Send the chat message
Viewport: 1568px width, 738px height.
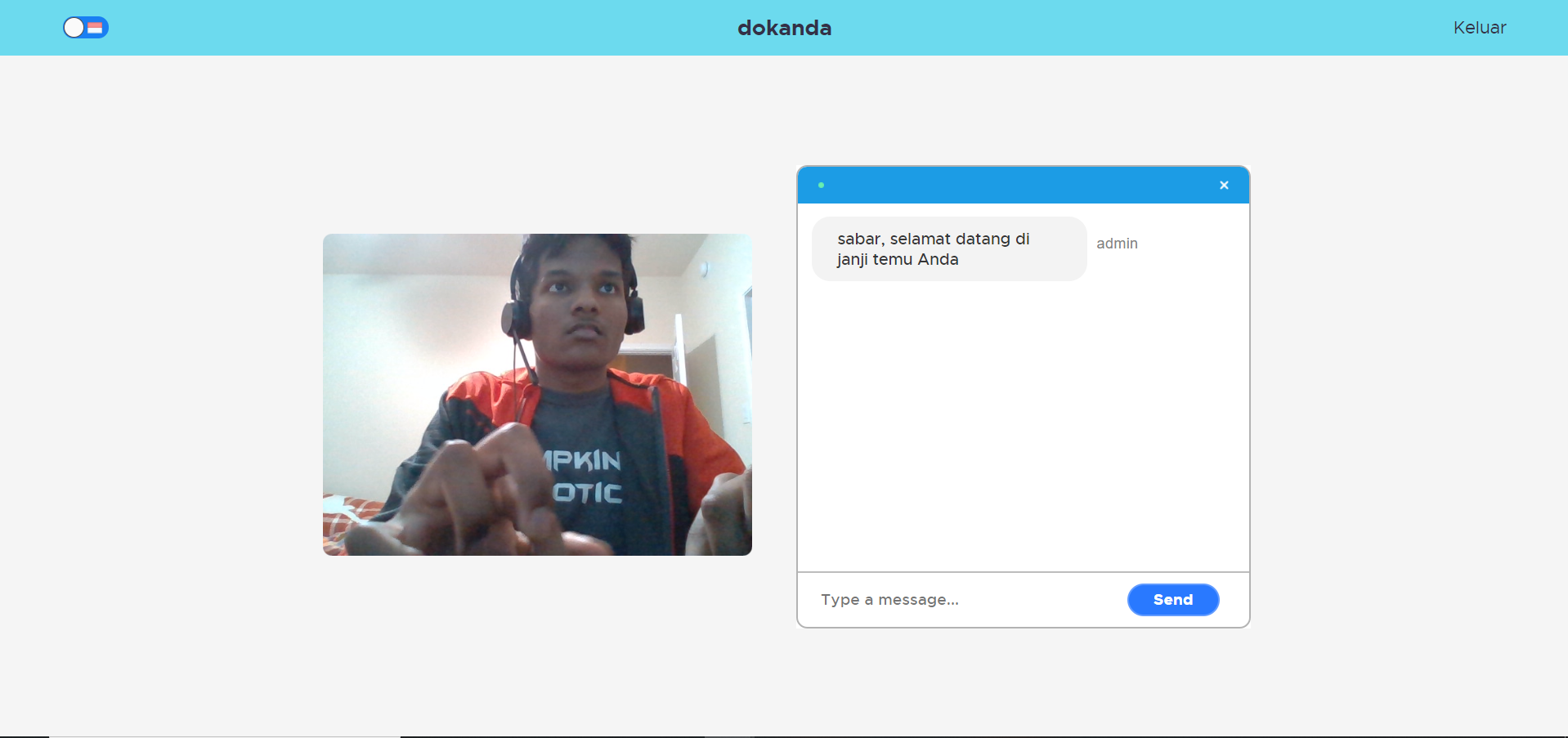pyautogui.click(x=1173, y=600)
